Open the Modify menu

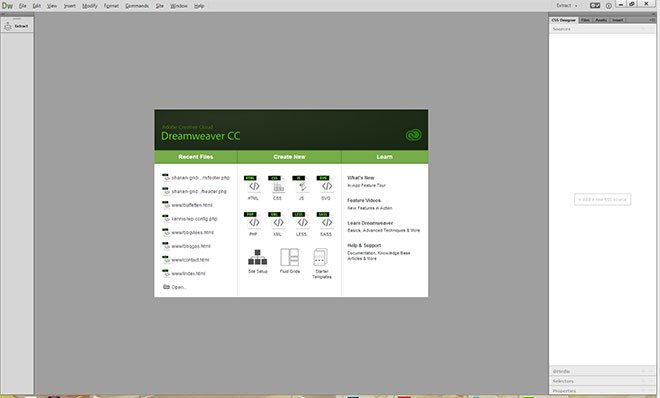coord(90,6)
